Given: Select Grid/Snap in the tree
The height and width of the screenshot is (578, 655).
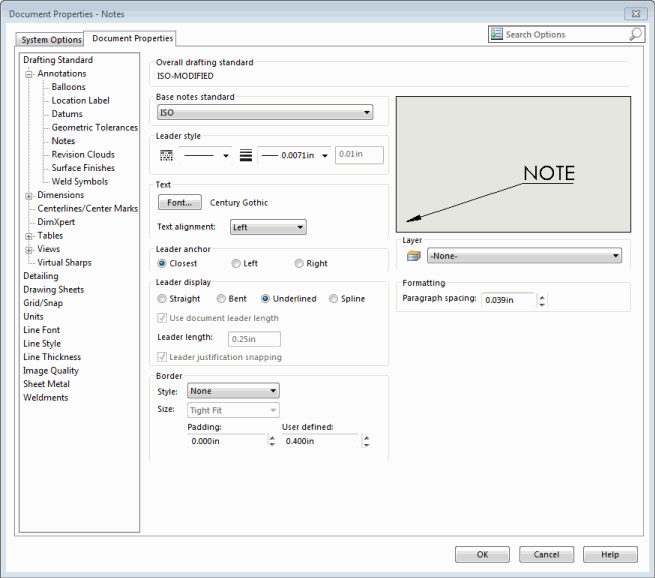Looking at the screenshot, I should tap(43, 303).
